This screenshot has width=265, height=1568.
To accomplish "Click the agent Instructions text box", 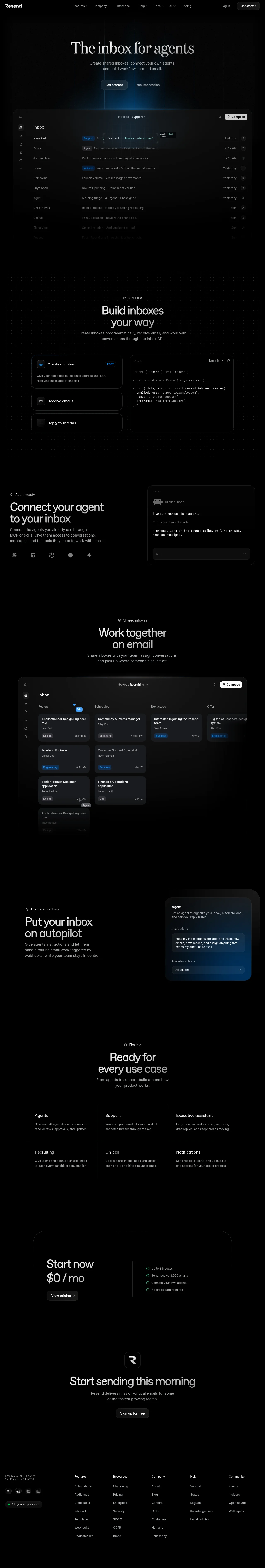I will 208,943.
